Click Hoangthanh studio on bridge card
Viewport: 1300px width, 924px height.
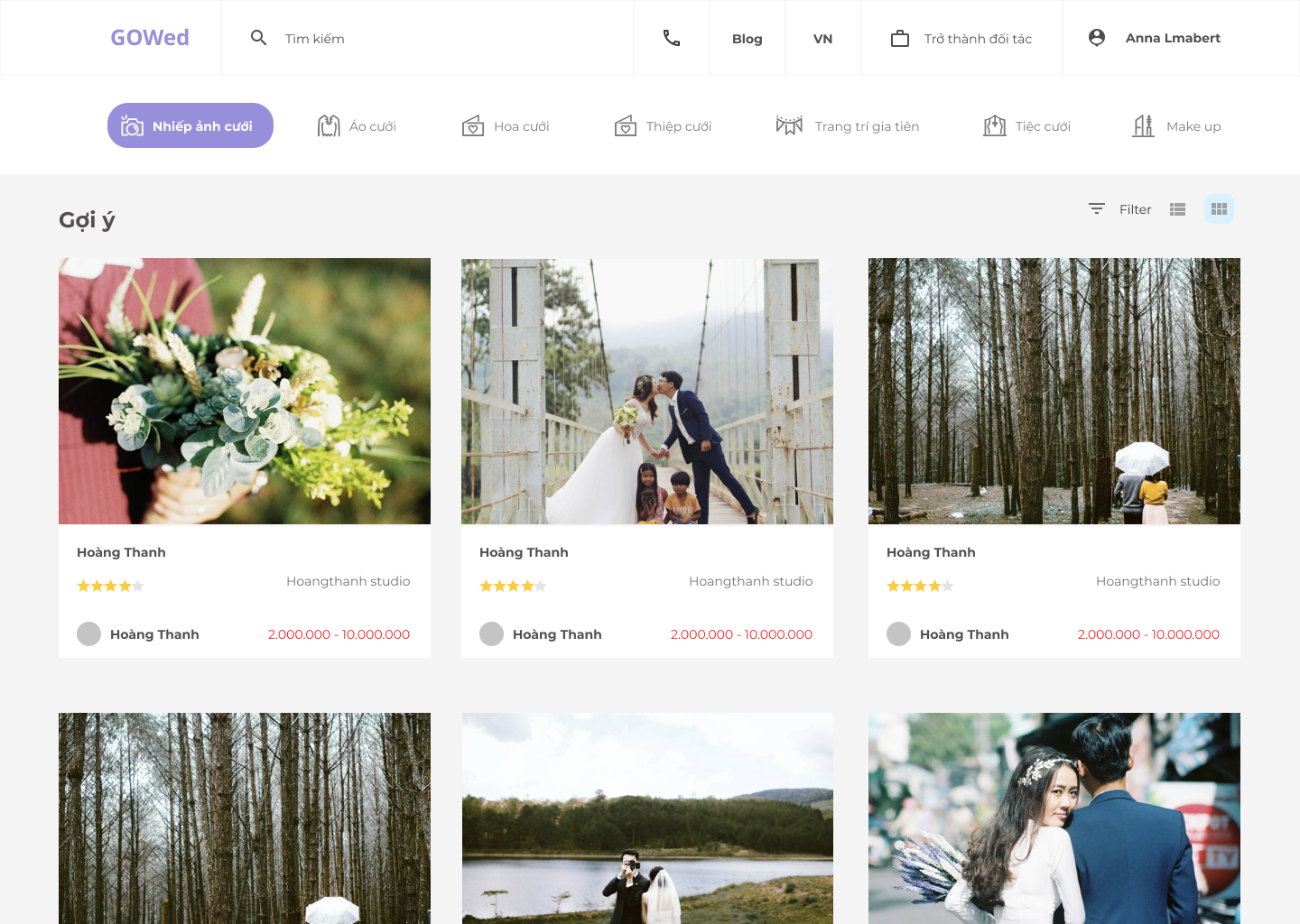click(751, 581)
